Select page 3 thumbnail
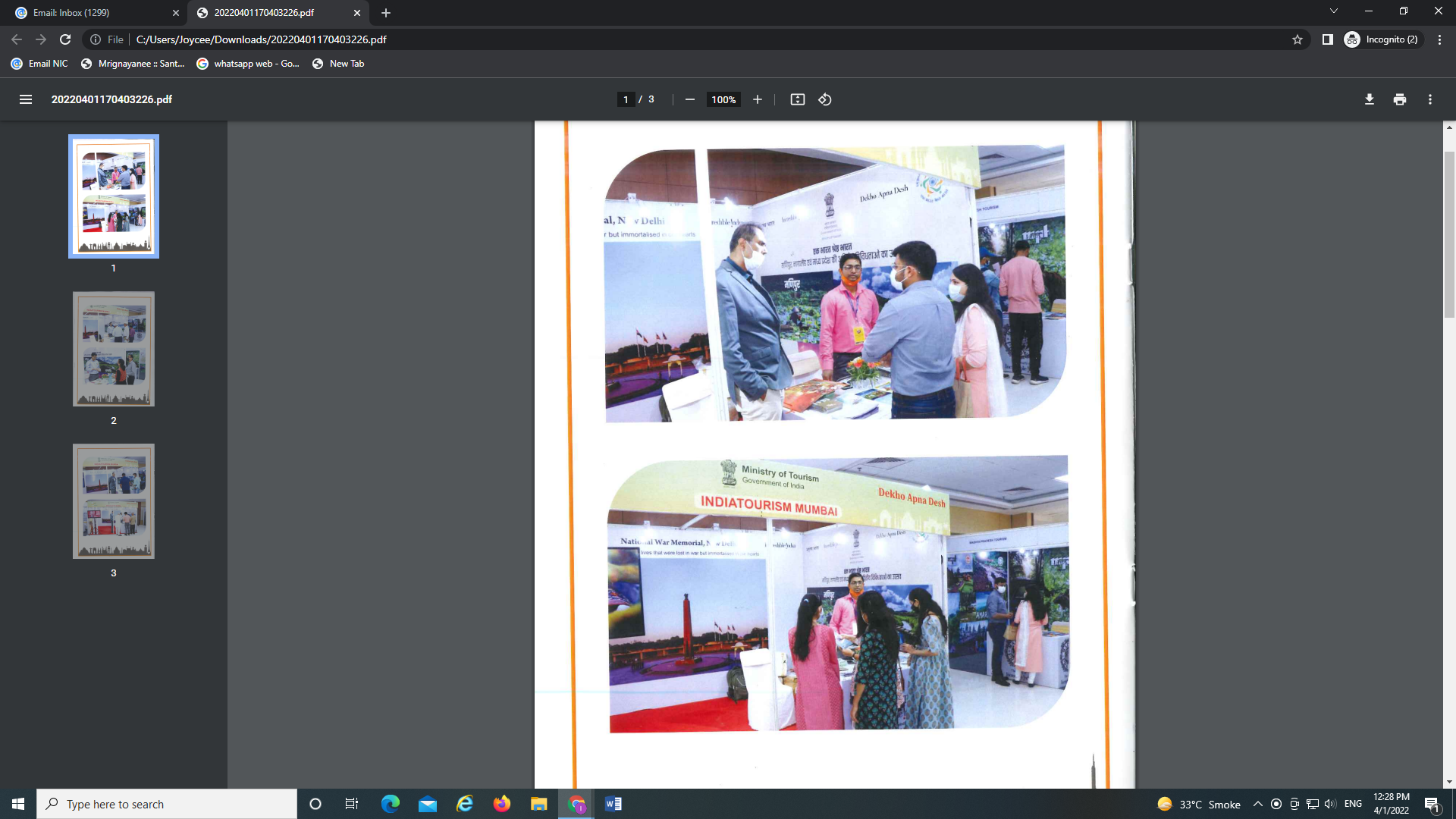This screenshot has height=819, width=1456. click(114, 501)
